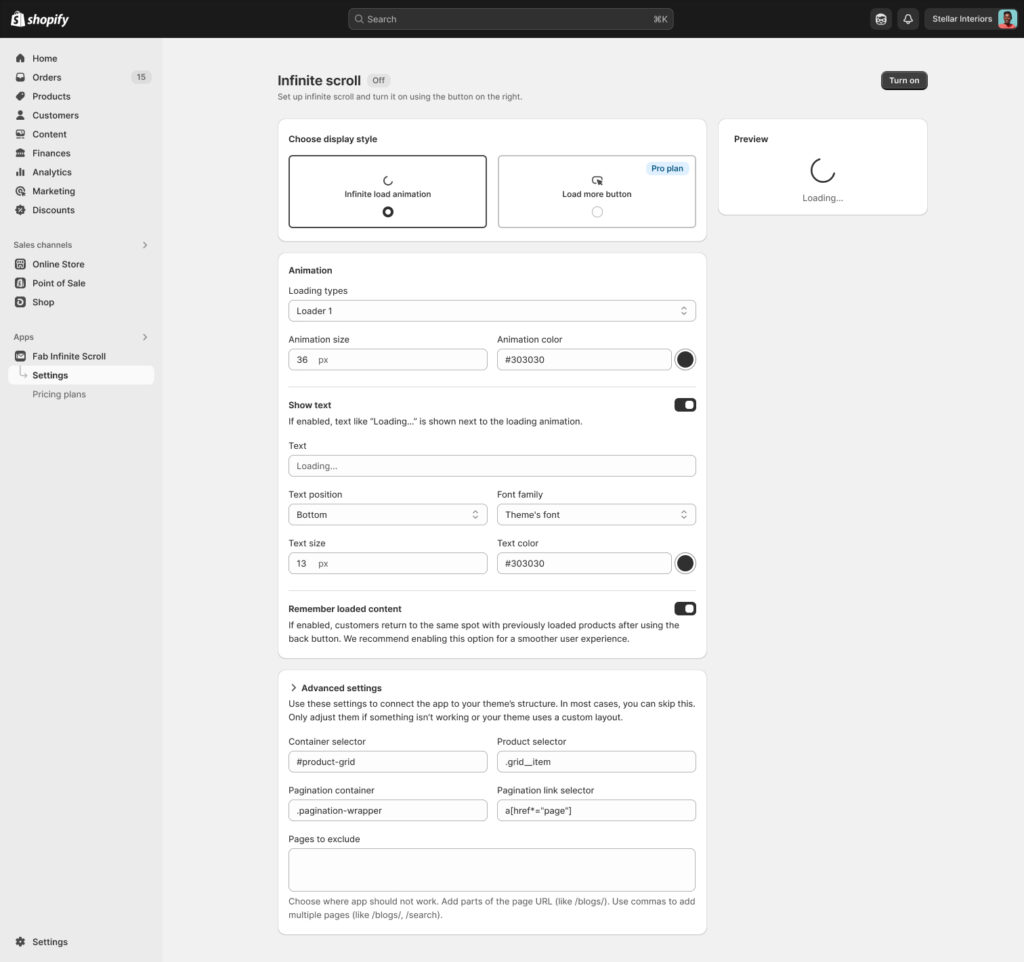Toggle the Show text switch
Screen dimensions: 1024x962
(x=685, y=405)
